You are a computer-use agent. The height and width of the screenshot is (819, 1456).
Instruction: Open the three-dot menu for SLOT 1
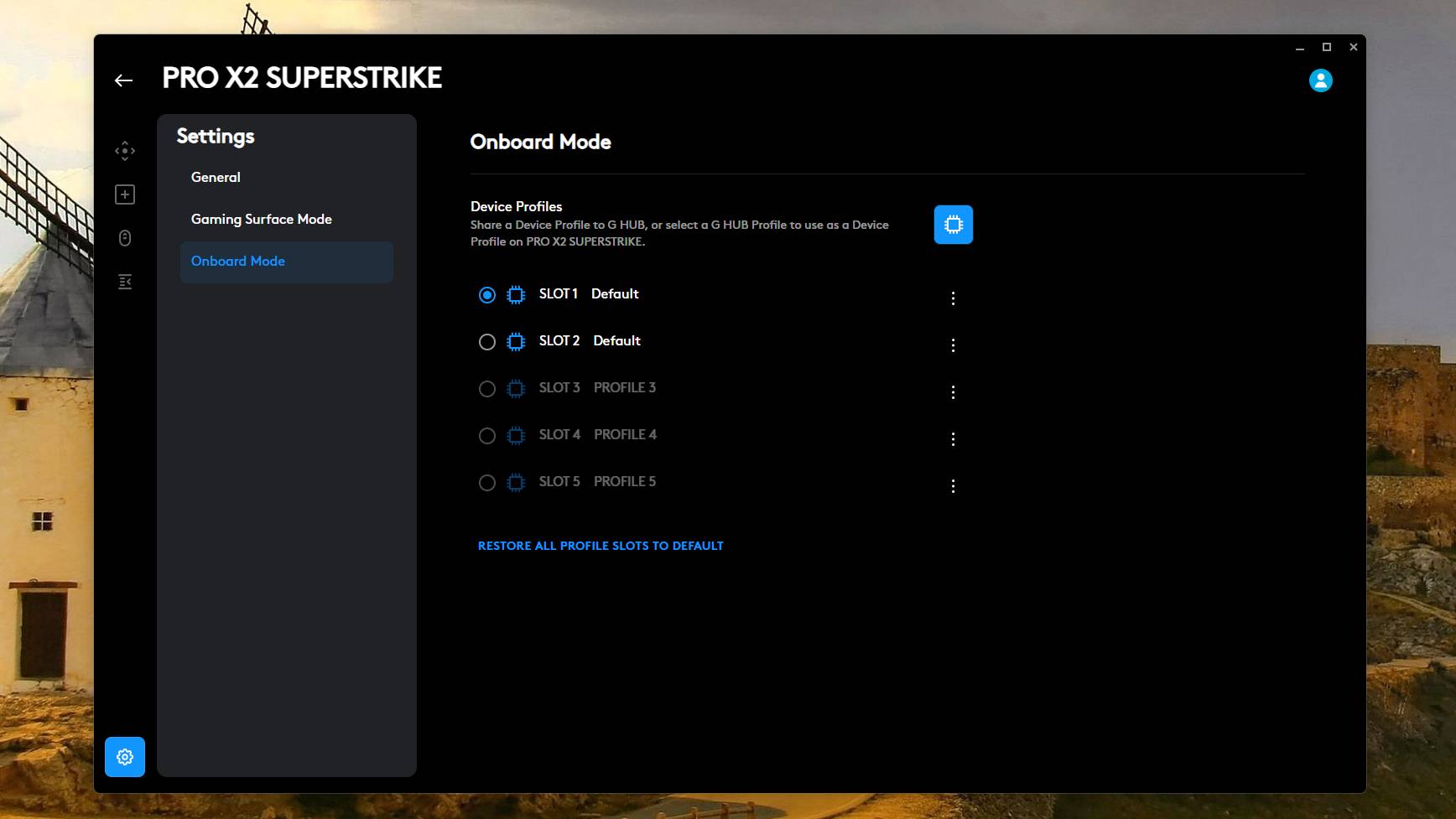[x=953, y=298]
